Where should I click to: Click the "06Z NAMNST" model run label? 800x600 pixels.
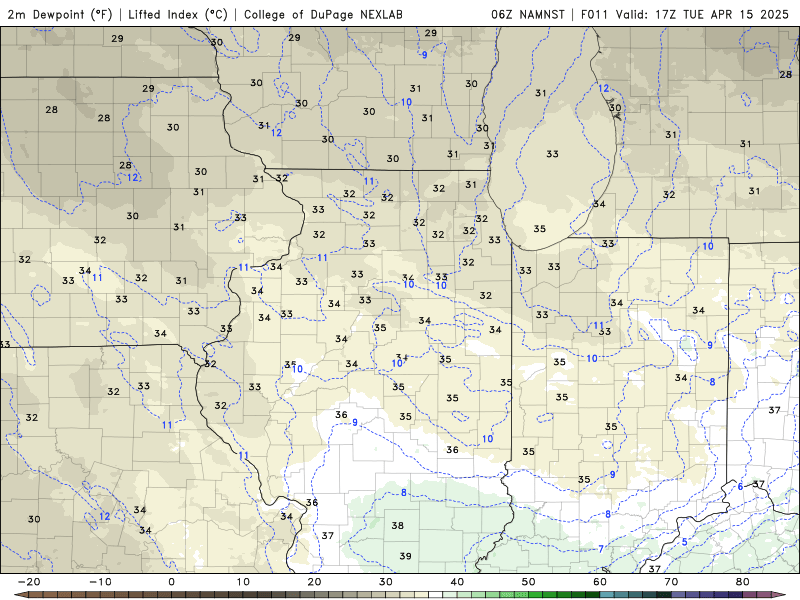(528, 14)
